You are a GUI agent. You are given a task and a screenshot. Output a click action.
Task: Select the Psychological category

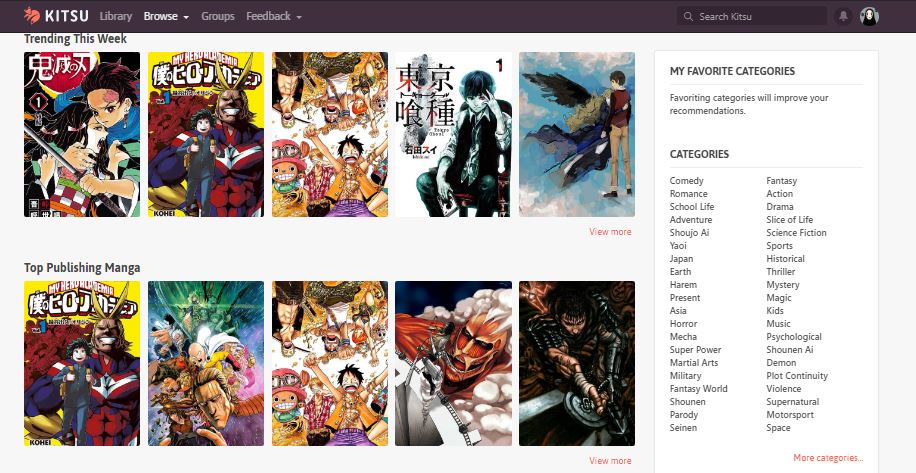(x=794, y=337)
